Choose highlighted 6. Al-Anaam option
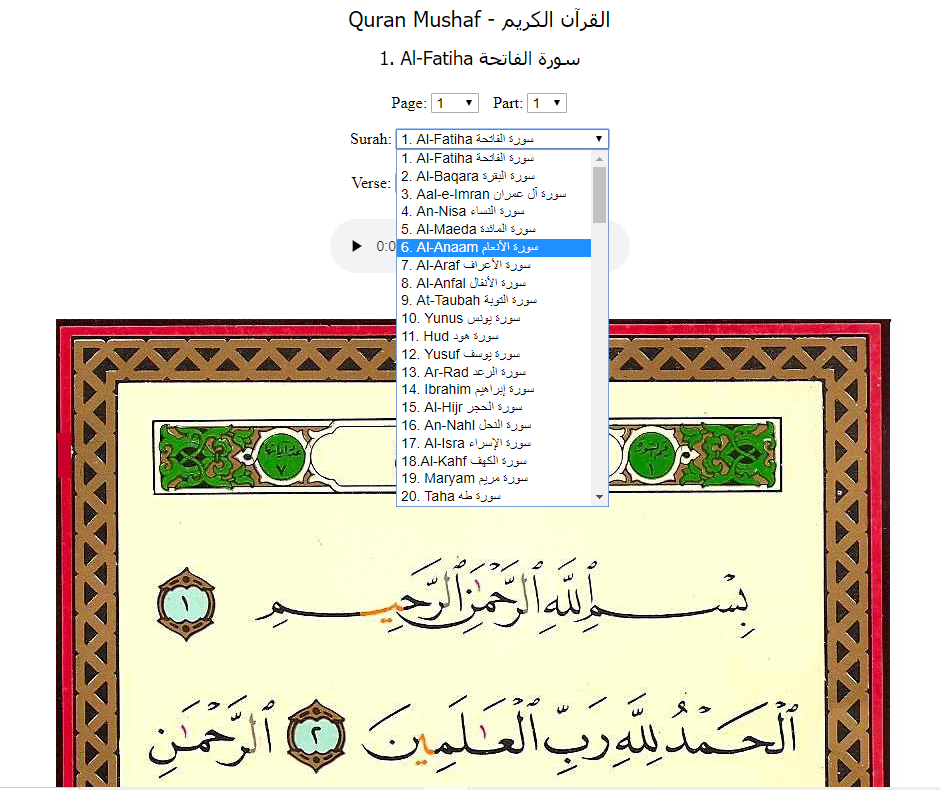The height and width of the screenshot is (790, 940). 494,248
